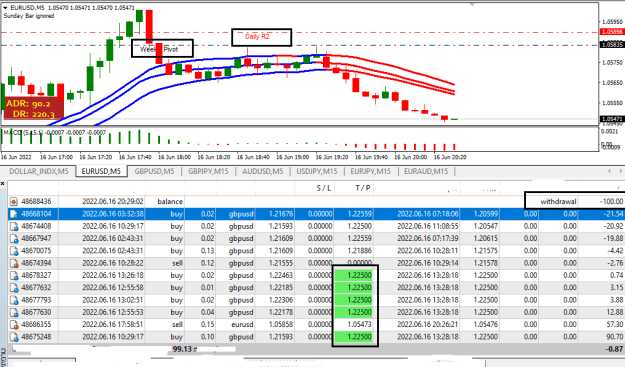Click the 99.13 balance summary value
625x367 pixels.
182,349
